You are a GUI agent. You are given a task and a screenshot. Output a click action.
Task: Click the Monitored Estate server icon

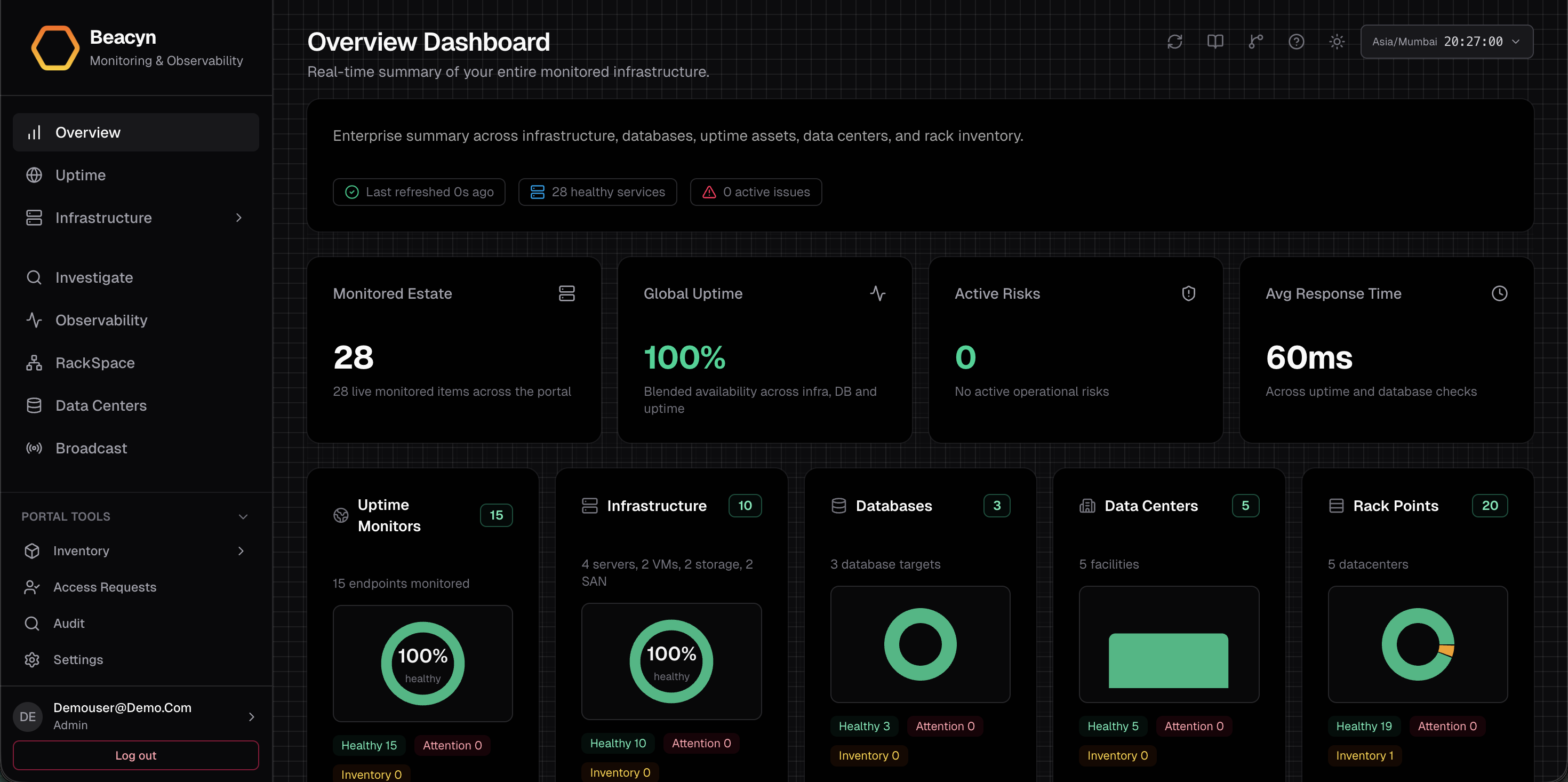[x=567, y=293]
